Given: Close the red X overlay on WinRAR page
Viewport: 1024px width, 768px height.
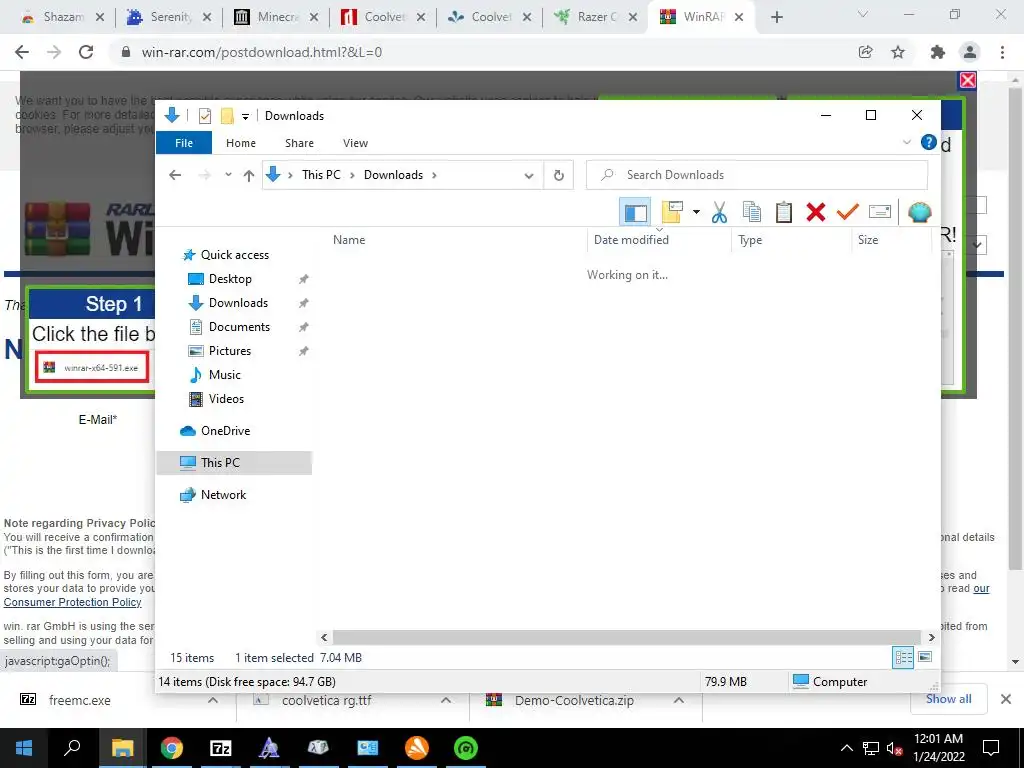Looking at the screenshot, I should [968, 80].
